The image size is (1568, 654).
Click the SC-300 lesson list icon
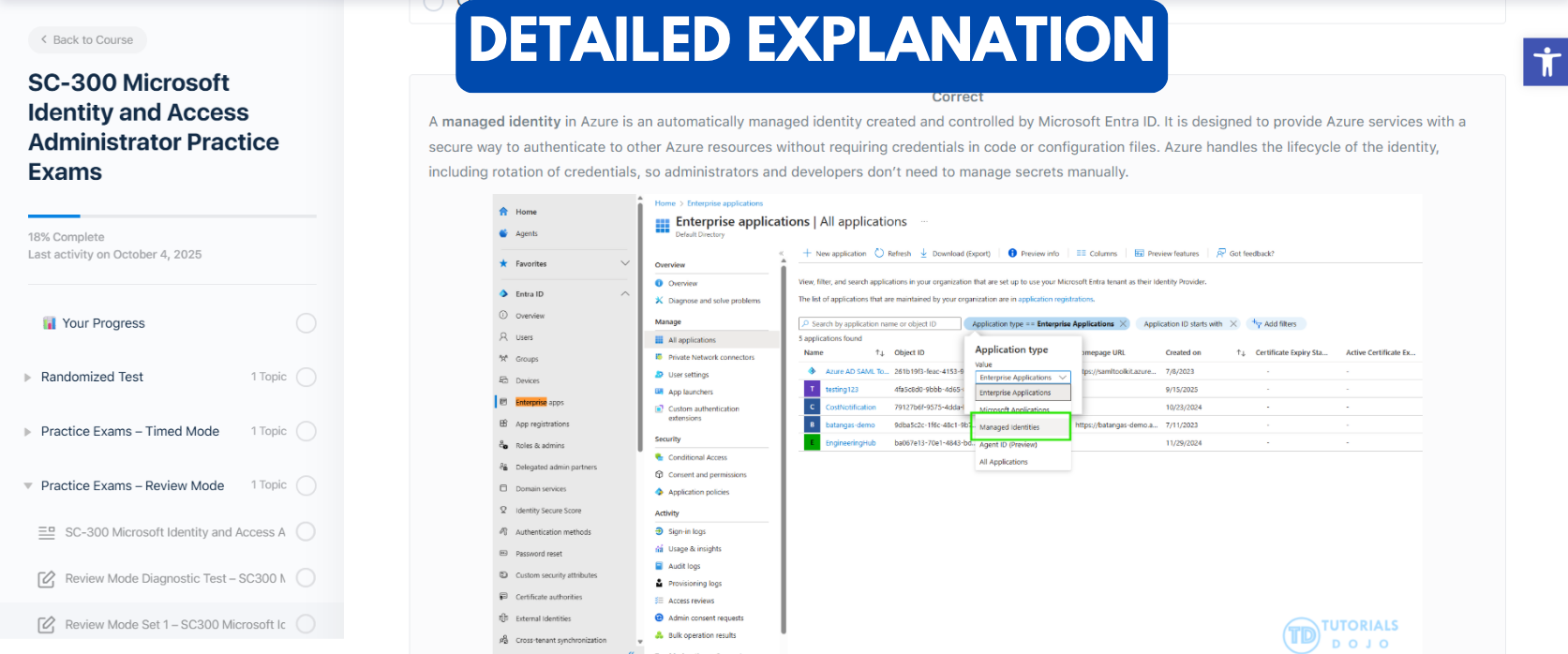point(46,532)
